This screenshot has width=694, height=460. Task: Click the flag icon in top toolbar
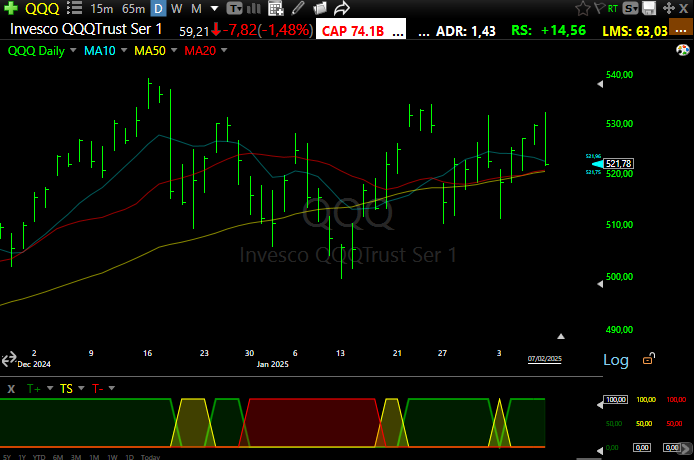point(599,8)
